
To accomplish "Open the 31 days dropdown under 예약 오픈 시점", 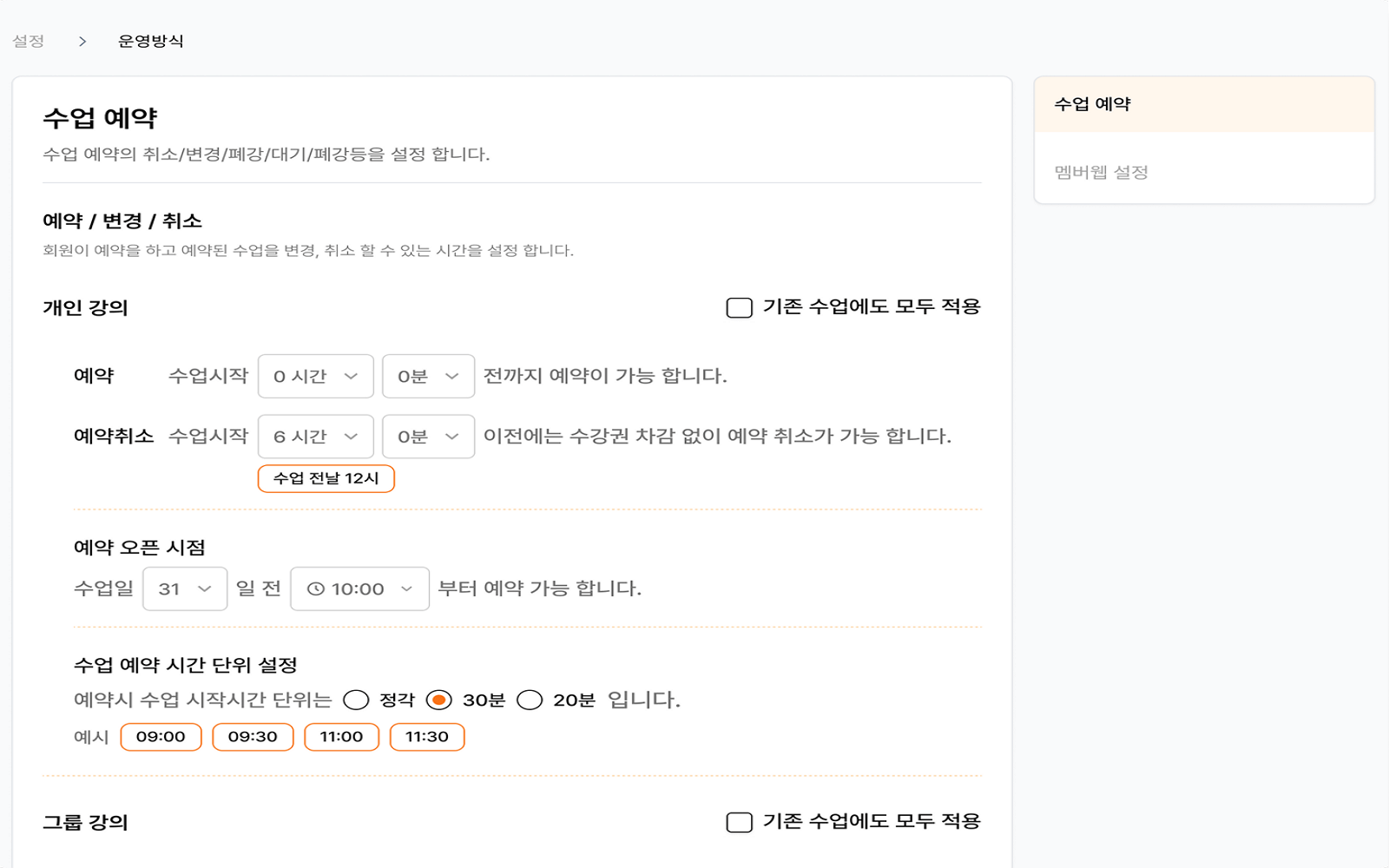I will click(x=184, y=589).
